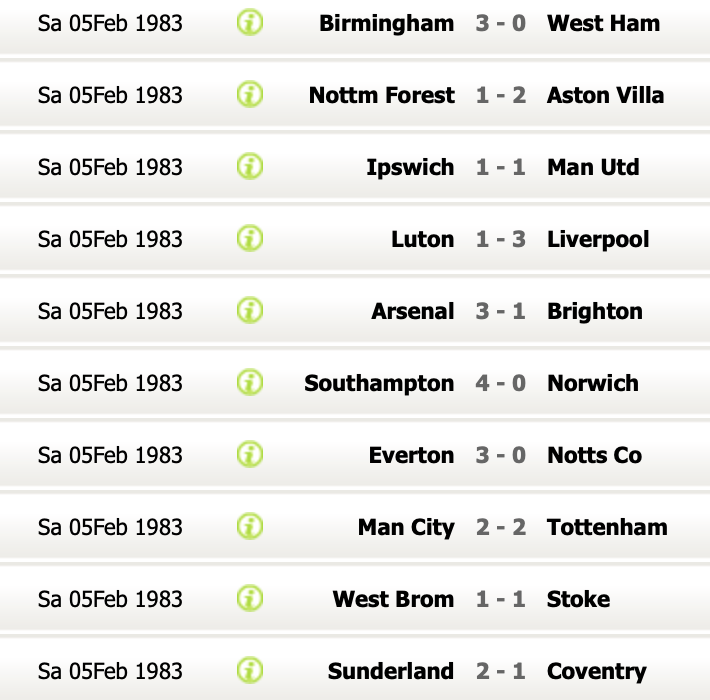Image resolution: width=710 pixels, height=700 pixels.
Task: Open info icon for Man City vs Tottenham
Action: pyautogui.click(x=250, y=526)
